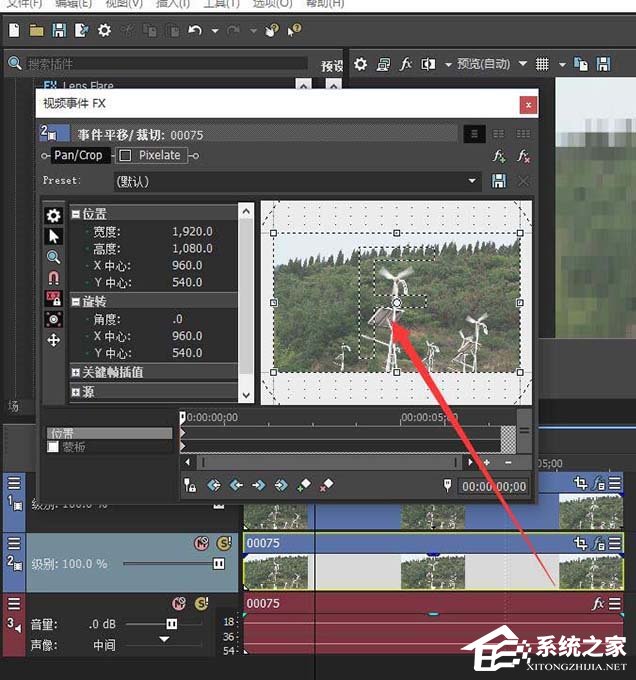Select the Pan/Crop effect tab

pyautogui.click(x=78, y=155)
